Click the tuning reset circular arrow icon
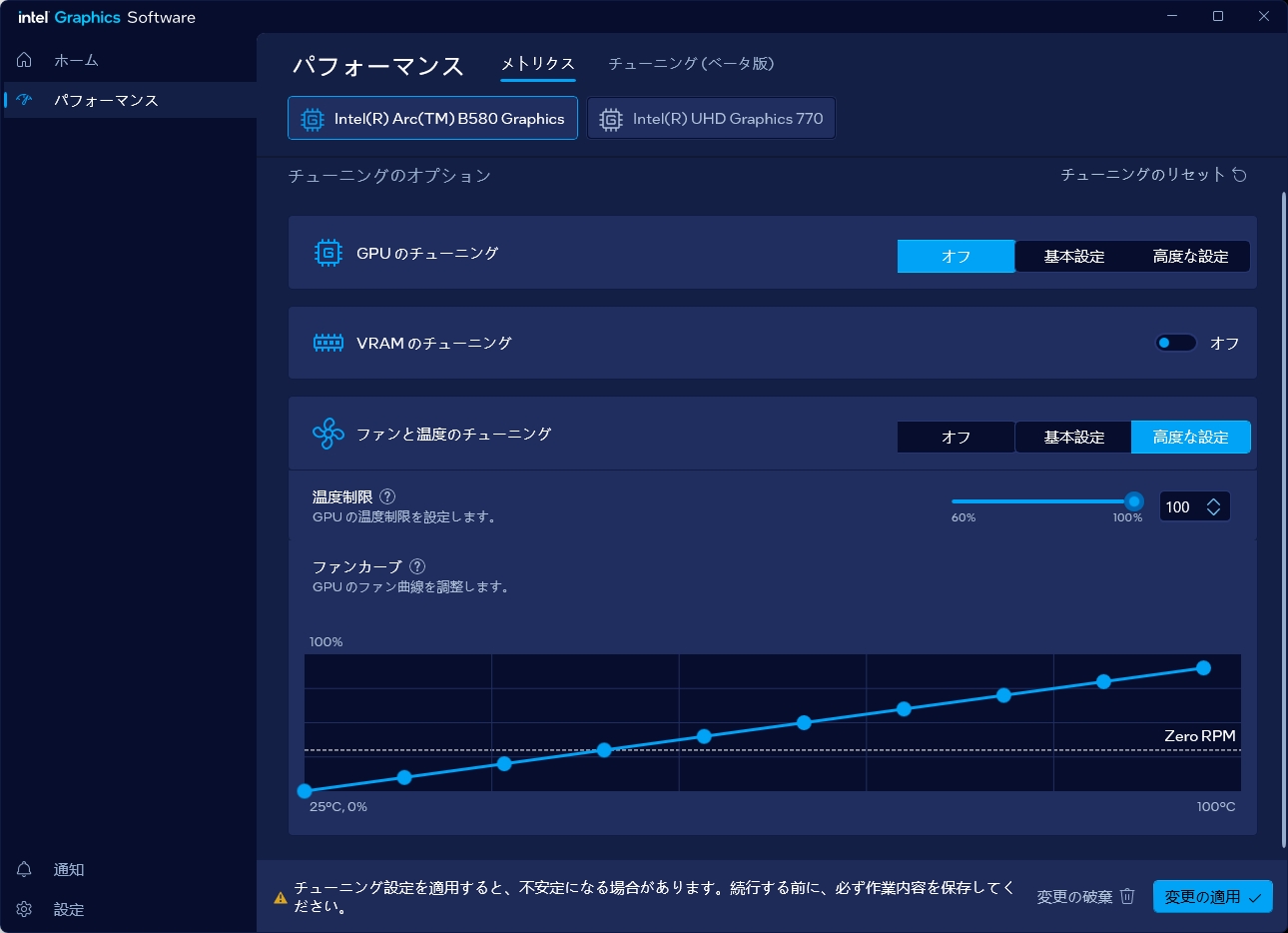 [1239, 175]
